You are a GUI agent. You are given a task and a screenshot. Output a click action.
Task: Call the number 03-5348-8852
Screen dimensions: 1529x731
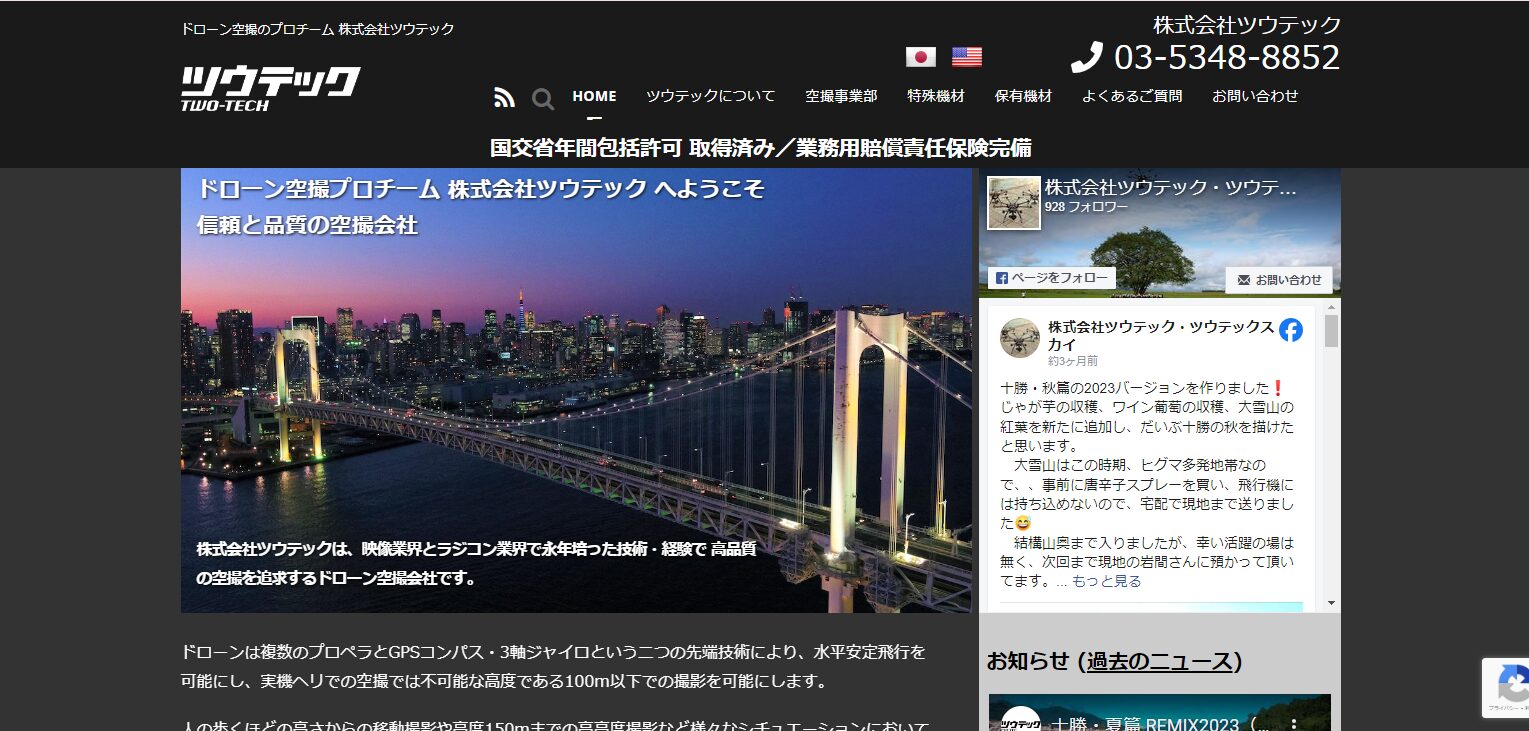(1227, 57)
